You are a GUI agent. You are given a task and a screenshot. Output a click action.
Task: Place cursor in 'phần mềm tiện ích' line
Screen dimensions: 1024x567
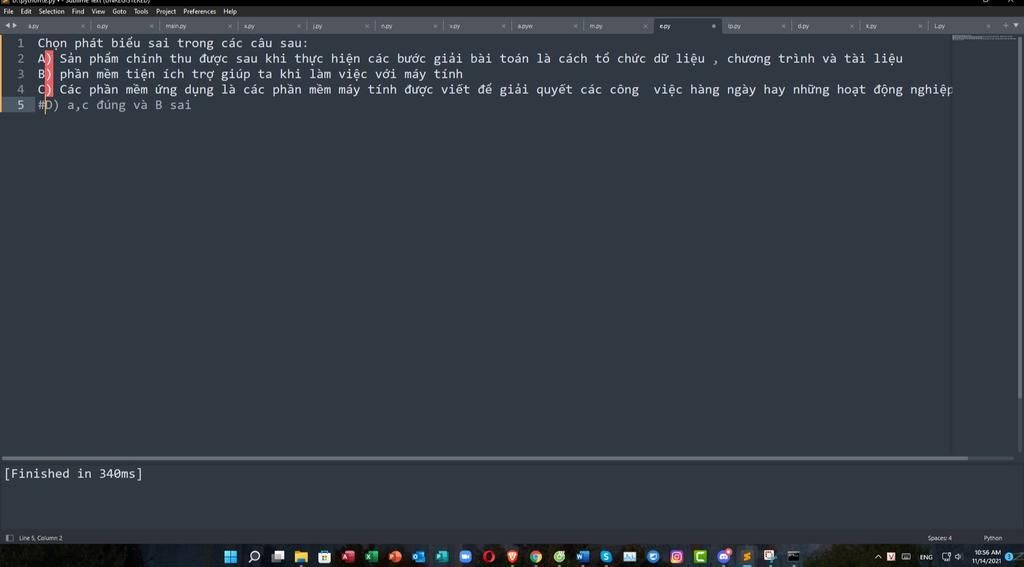[x=250, y=74]
